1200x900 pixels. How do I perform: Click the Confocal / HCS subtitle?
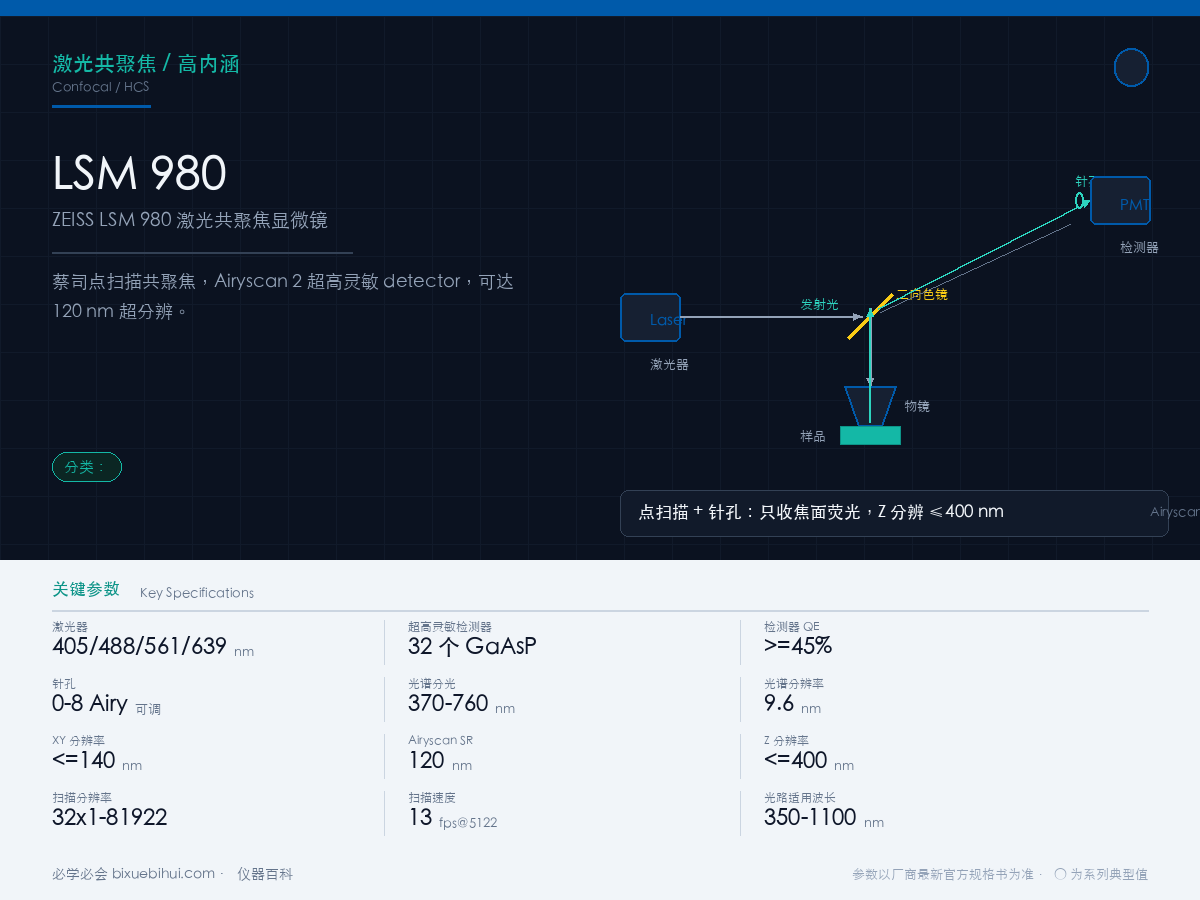coord(101,87)
